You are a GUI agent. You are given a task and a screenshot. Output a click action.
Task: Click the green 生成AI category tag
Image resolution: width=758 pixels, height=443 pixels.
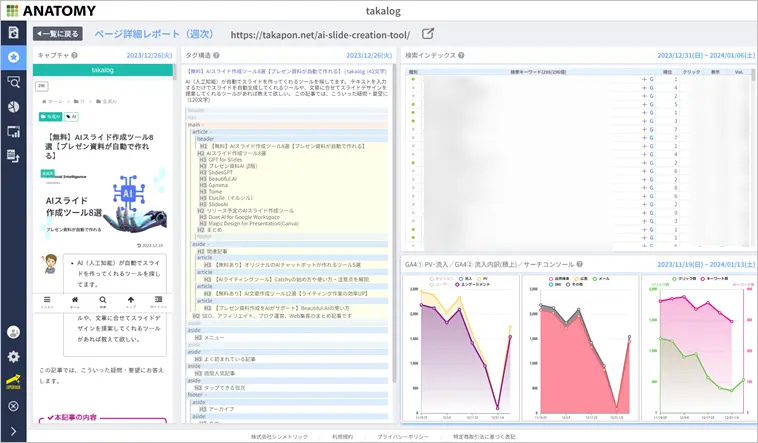(x=50, y=117)
